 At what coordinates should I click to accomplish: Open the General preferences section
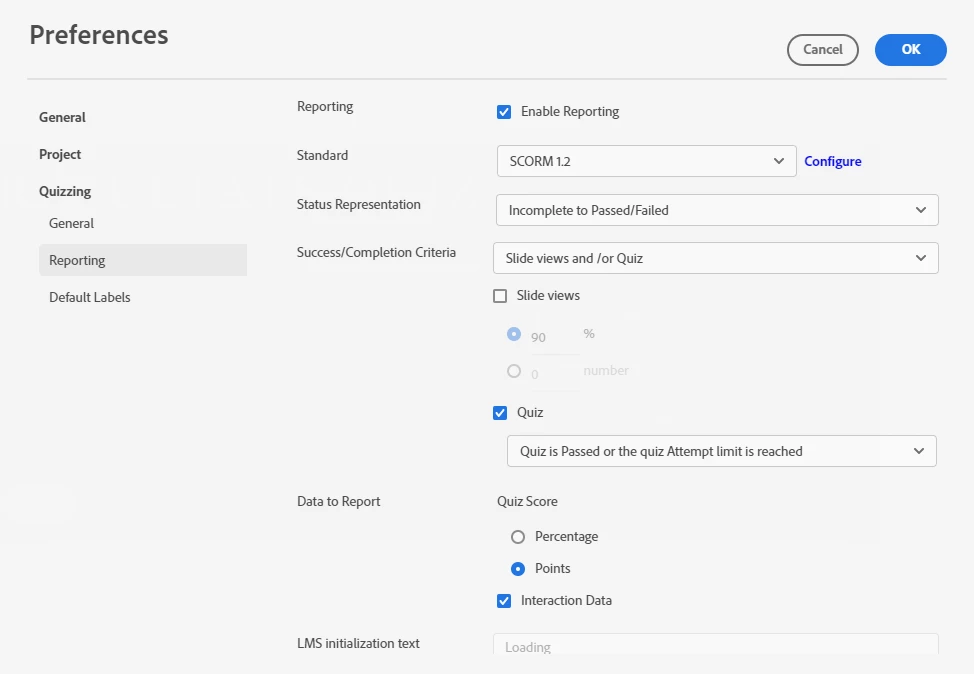click(x=62, y=117)
